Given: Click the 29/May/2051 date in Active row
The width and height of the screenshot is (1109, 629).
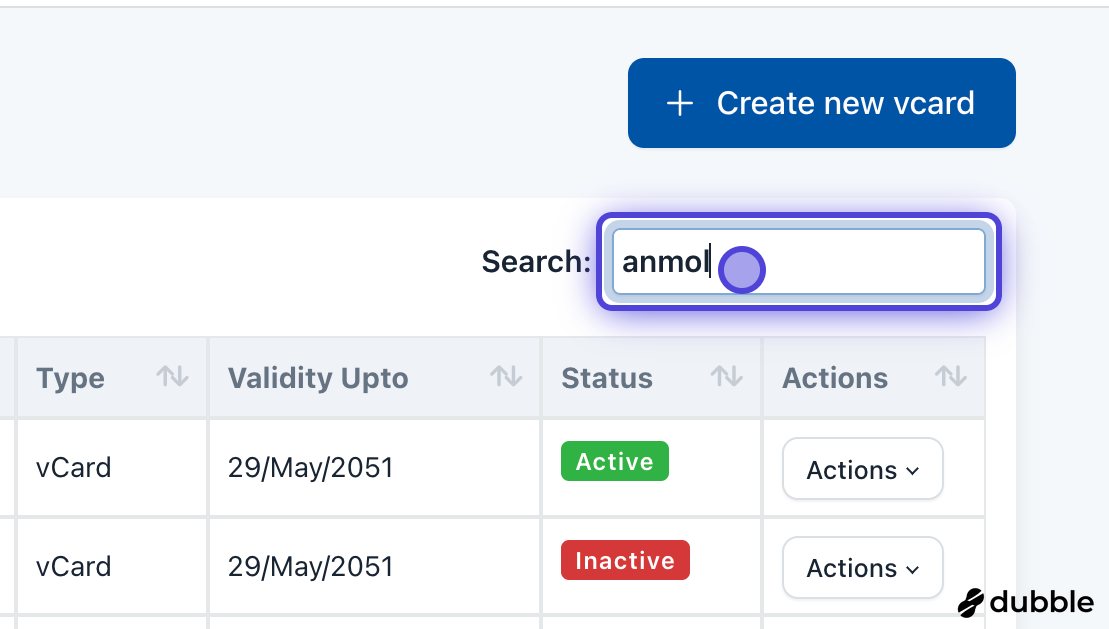Looking at the screenshot, I should [310, 467].
